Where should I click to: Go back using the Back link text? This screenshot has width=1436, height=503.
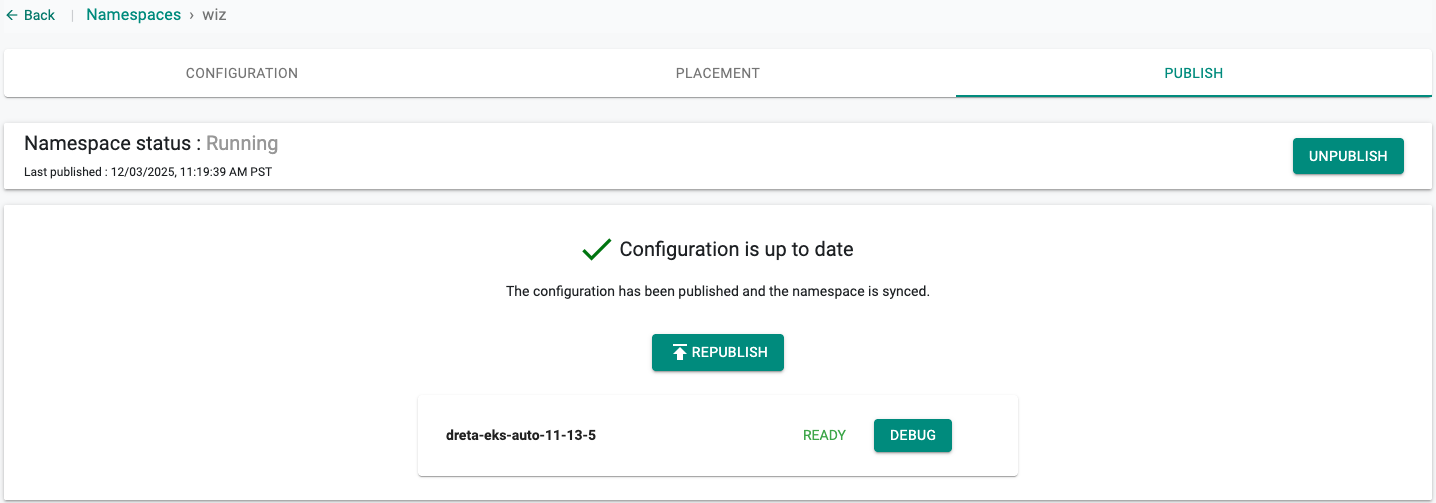[39, 15]
